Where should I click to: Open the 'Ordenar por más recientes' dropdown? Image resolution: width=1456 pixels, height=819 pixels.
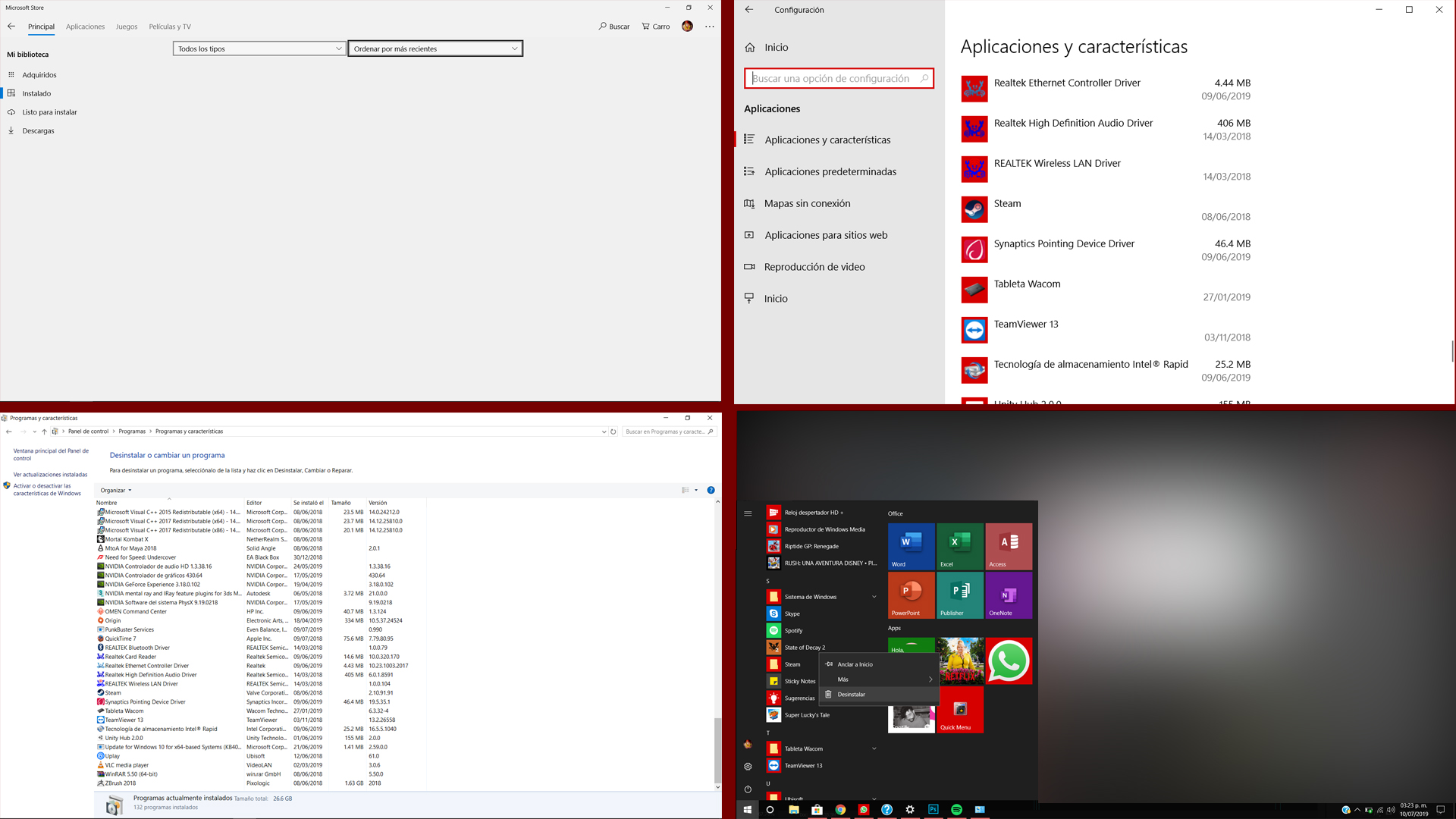[435, 49]
